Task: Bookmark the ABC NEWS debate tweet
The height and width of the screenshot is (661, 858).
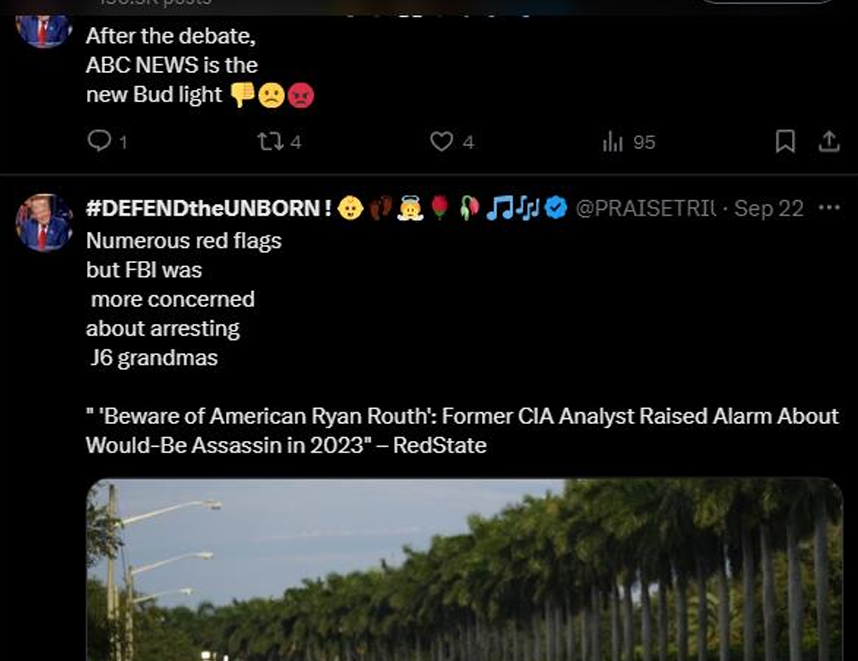Action: point(785,141)
